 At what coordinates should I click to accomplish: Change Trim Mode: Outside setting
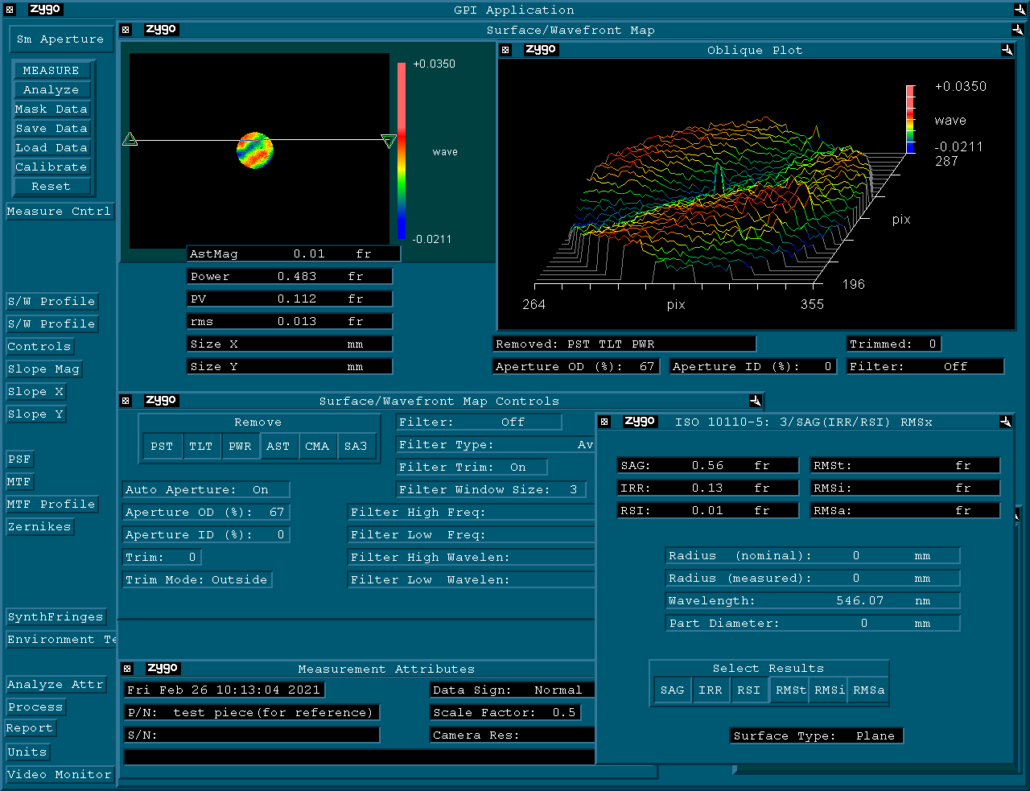[x=197, y=579]
